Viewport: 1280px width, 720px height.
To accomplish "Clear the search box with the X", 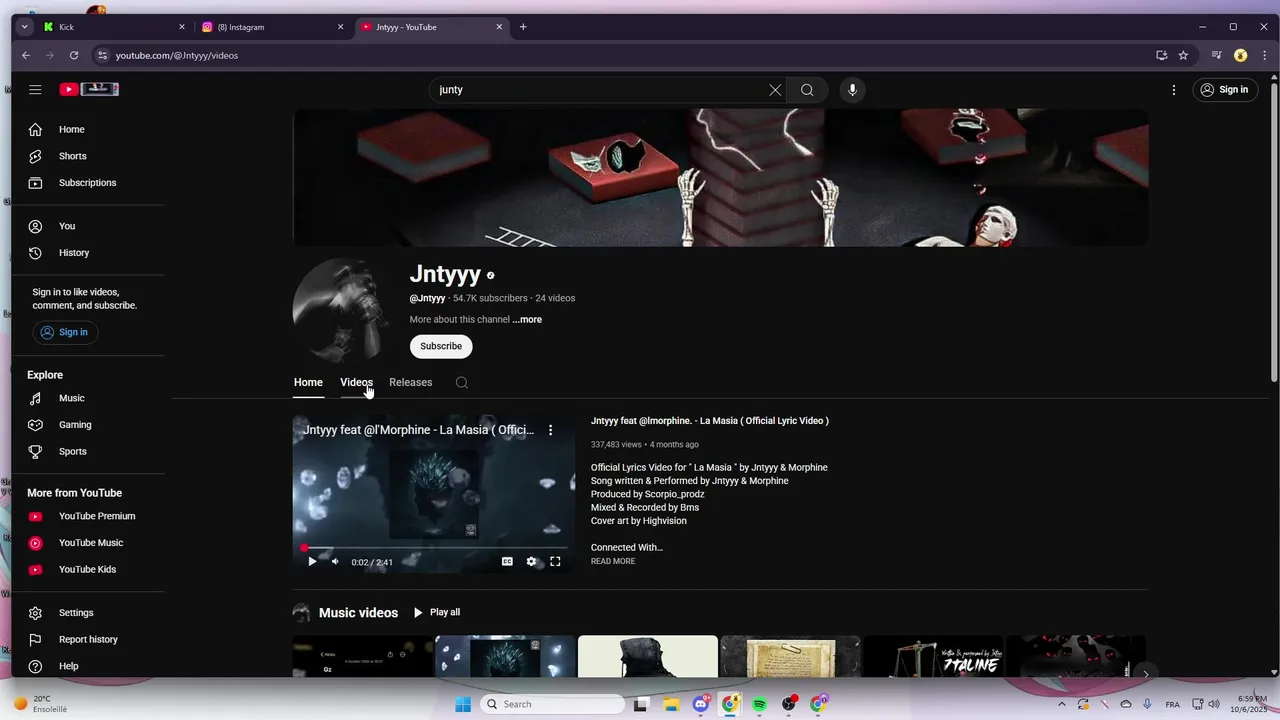I will pos(775,90).
